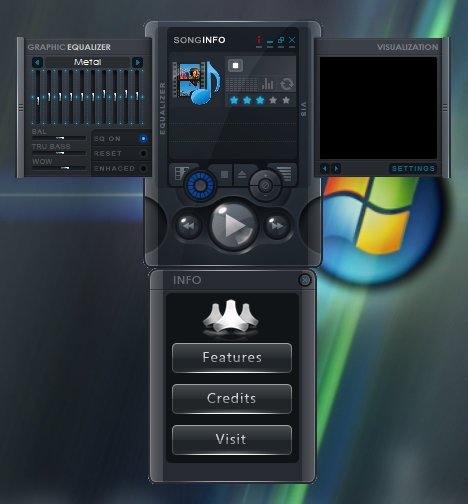Toggle the ENHACED mode option
Viewport: 468px width, 504px height.
pyautogui.click(x=121, y=168)
